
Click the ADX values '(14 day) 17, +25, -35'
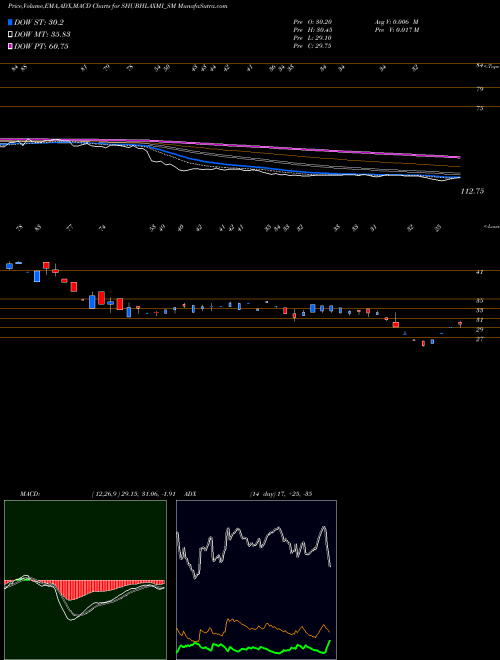(281, 494)
